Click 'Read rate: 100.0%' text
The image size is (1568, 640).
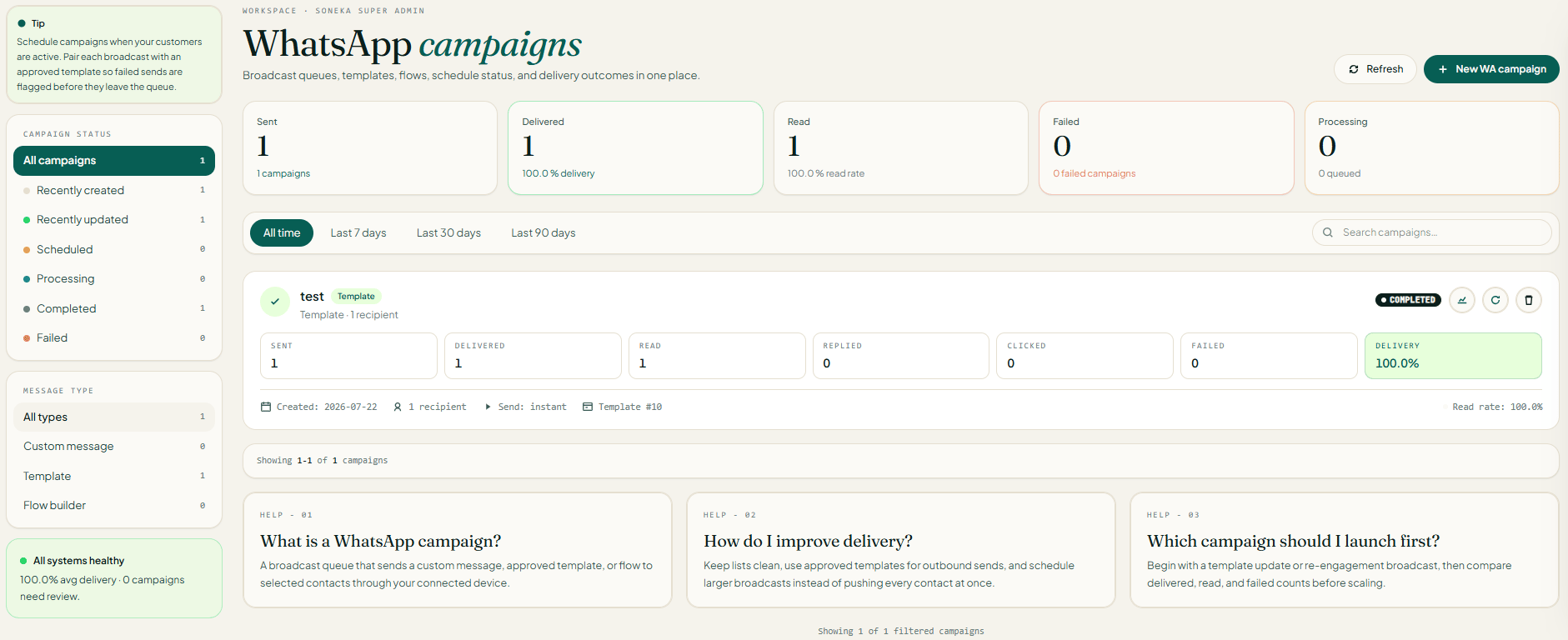[x=1497, y=407]
